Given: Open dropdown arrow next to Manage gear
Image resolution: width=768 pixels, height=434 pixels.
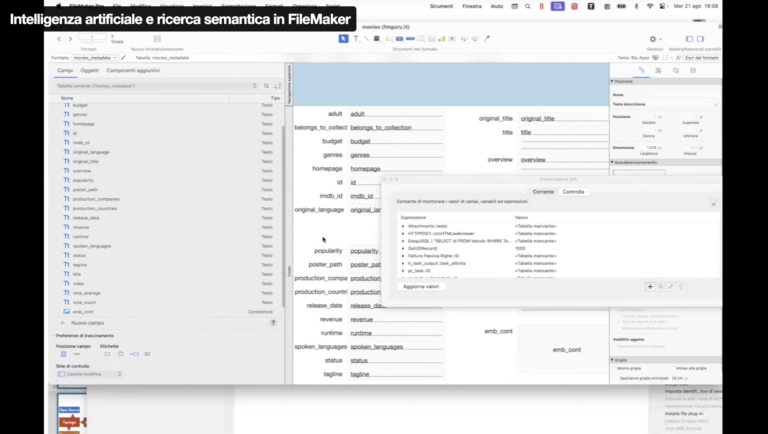Looking at the screenshot, I should coord(661,39).
